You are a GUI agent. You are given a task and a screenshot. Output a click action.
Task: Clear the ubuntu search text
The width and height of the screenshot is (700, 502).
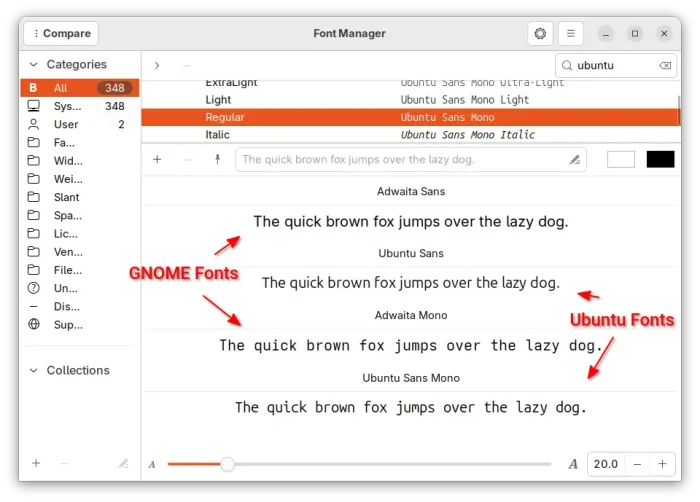665,66
